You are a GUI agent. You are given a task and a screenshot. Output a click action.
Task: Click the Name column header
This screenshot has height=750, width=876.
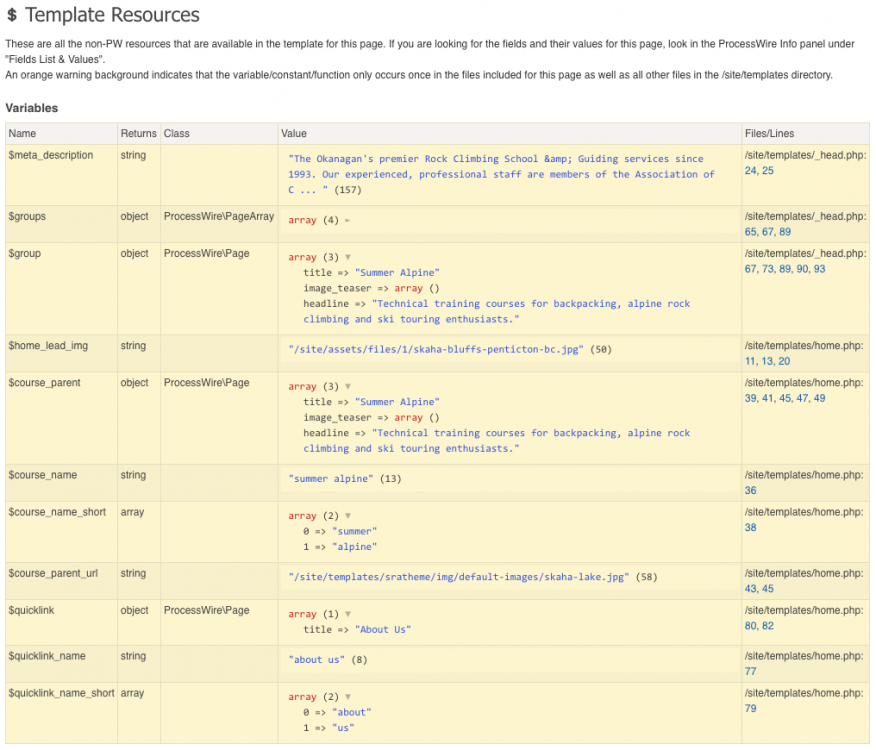pyautogui.click(x=22, y=133)
